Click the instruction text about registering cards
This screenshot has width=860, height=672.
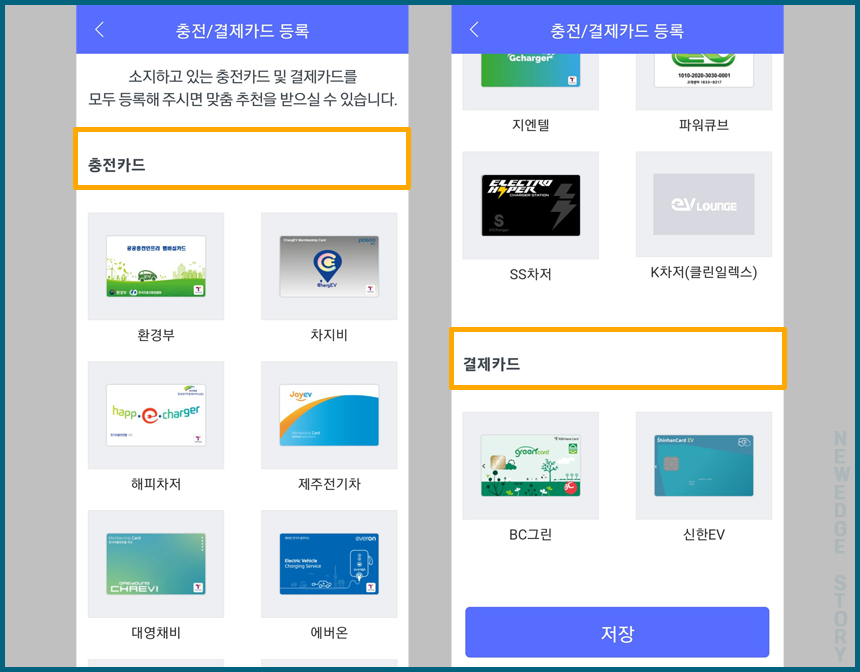(241, 89)
